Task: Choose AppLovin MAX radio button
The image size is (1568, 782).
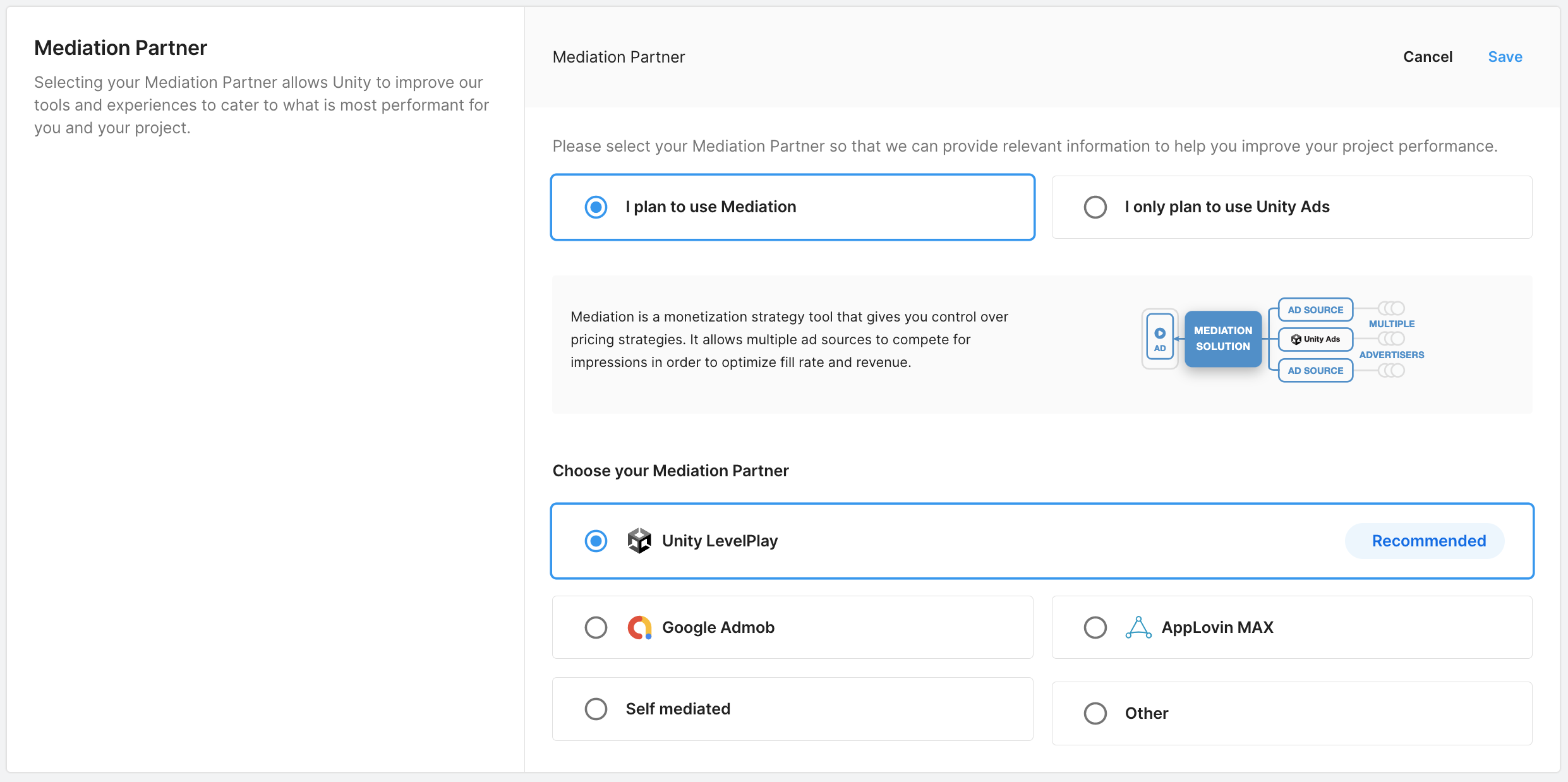Action: (1095, 627)
